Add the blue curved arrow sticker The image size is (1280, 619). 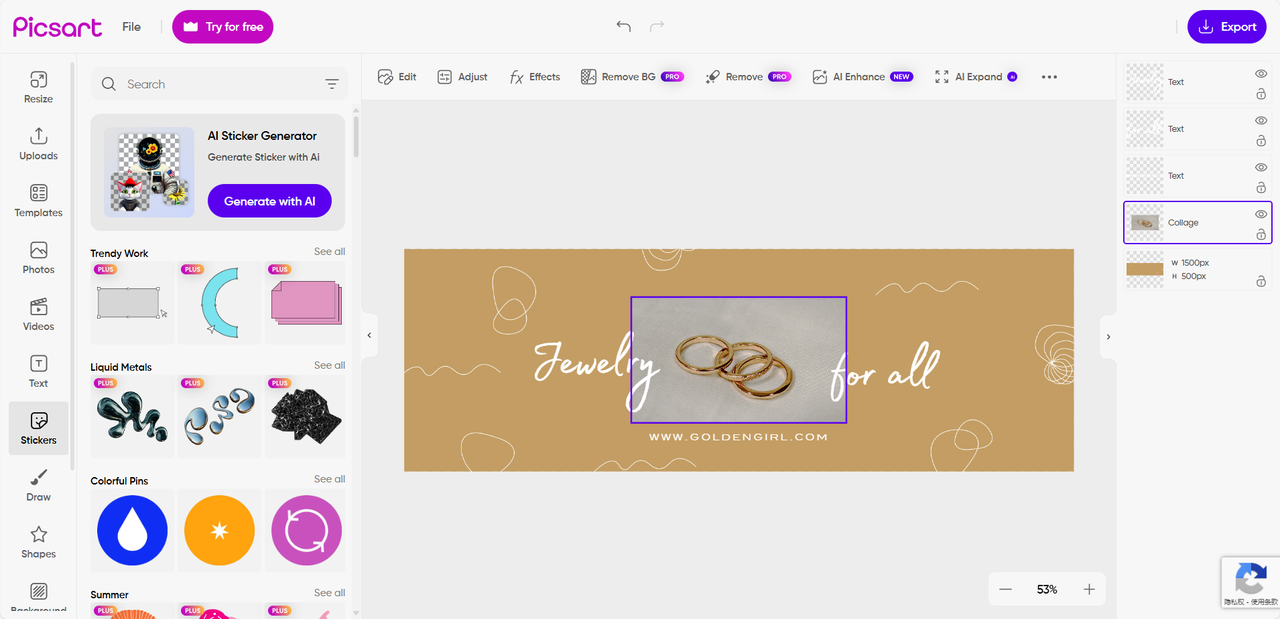[219, 304]
